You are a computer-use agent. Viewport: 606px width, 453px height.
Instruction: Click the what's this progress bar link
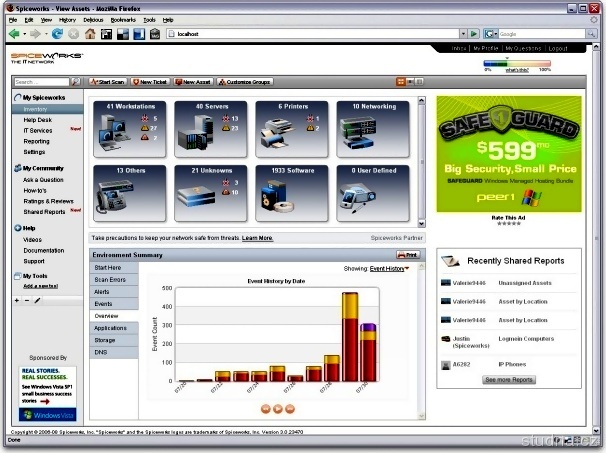pyautogui.click(x=517, y=70)
